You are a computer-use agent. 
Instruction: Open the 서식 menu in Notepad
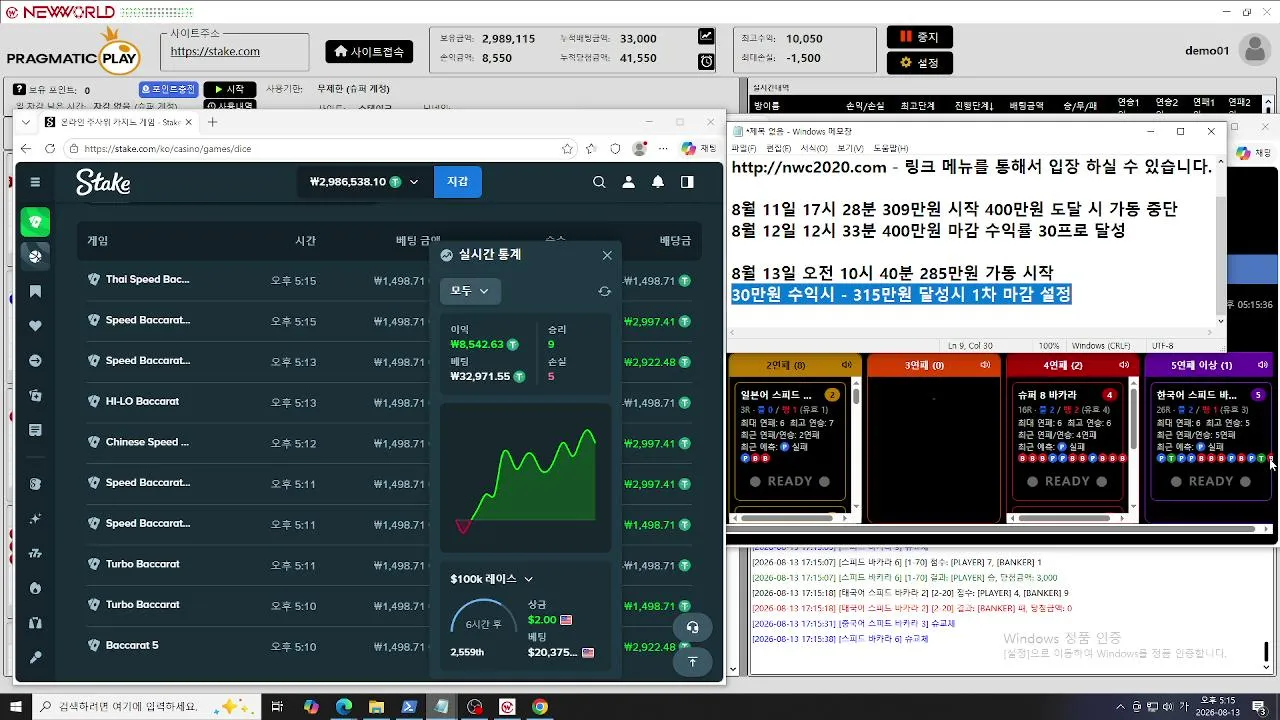(813, 148)
